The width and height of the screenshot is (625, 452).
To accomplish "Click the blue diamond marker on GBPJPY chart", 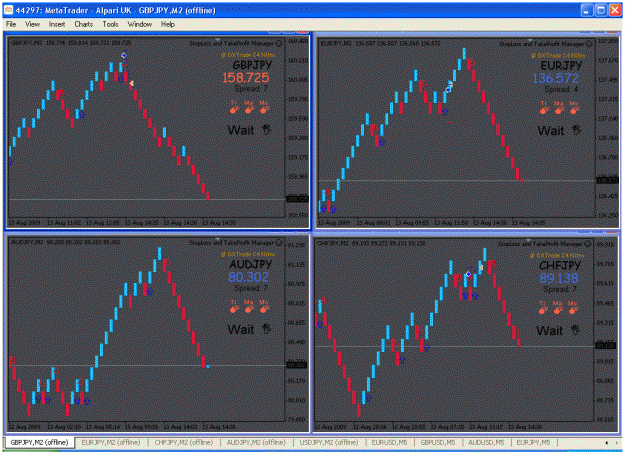I will pyautogui.click(x=124, y=55).
